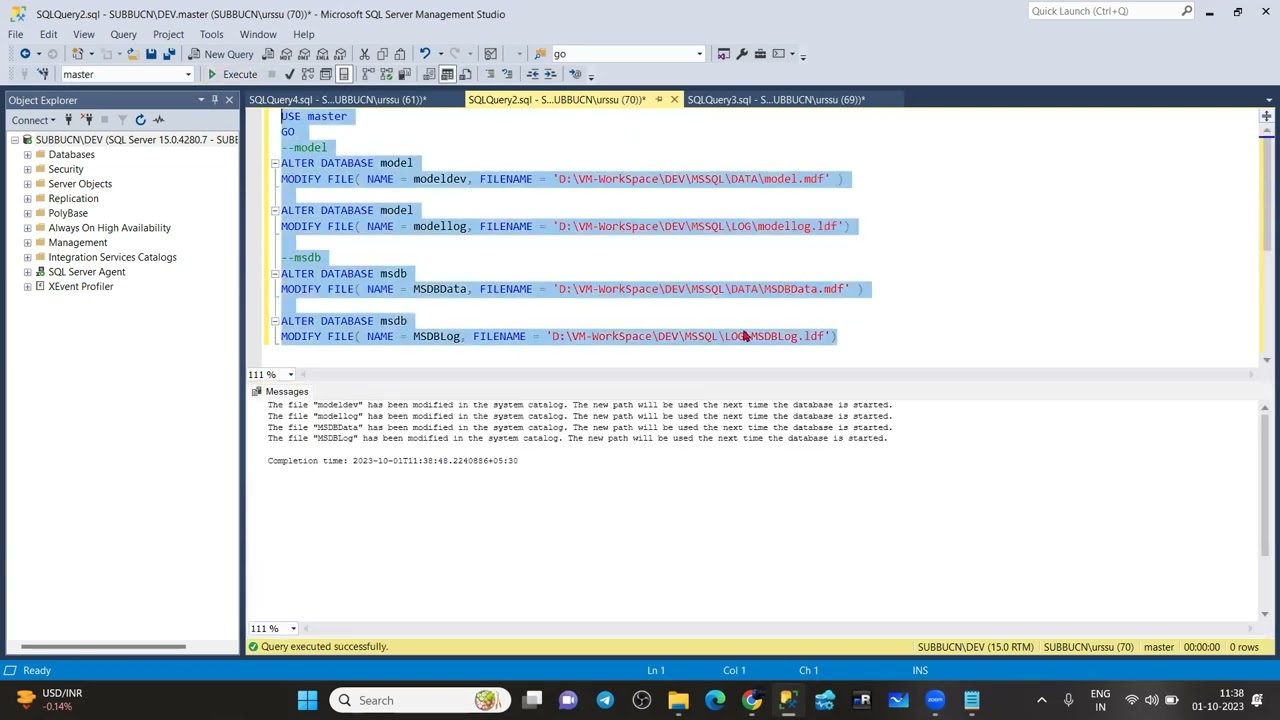Collapse the SUBBUCN\DEV server node
1280x720 pixels.
tap(14, 140)
